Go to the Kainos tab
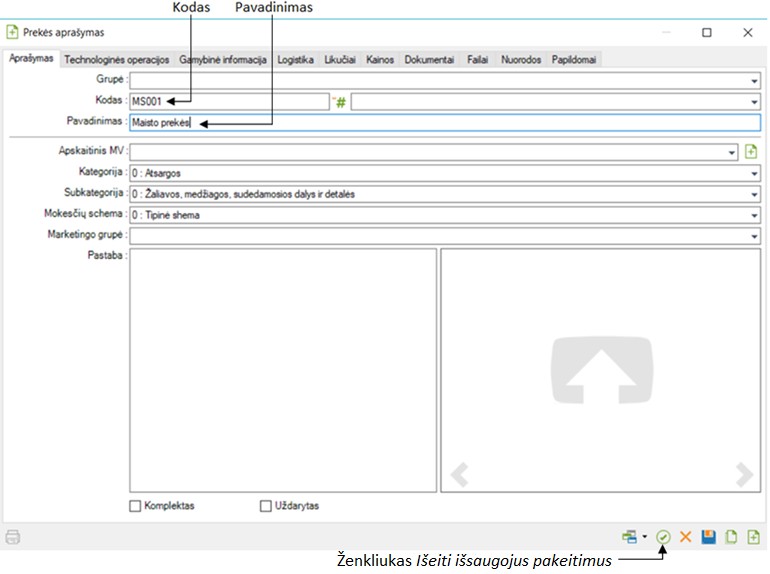This screenshot has width=770, height=574. (x=380, y=60)
